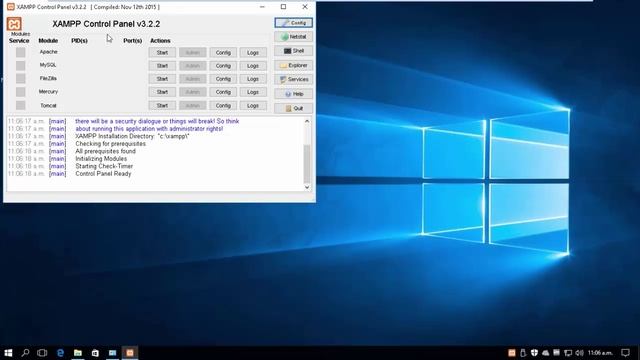This screenshot has height=360, width=640.
Task: Open Microsoft Store from the taskbar
Action: click(x=95, y=353)
